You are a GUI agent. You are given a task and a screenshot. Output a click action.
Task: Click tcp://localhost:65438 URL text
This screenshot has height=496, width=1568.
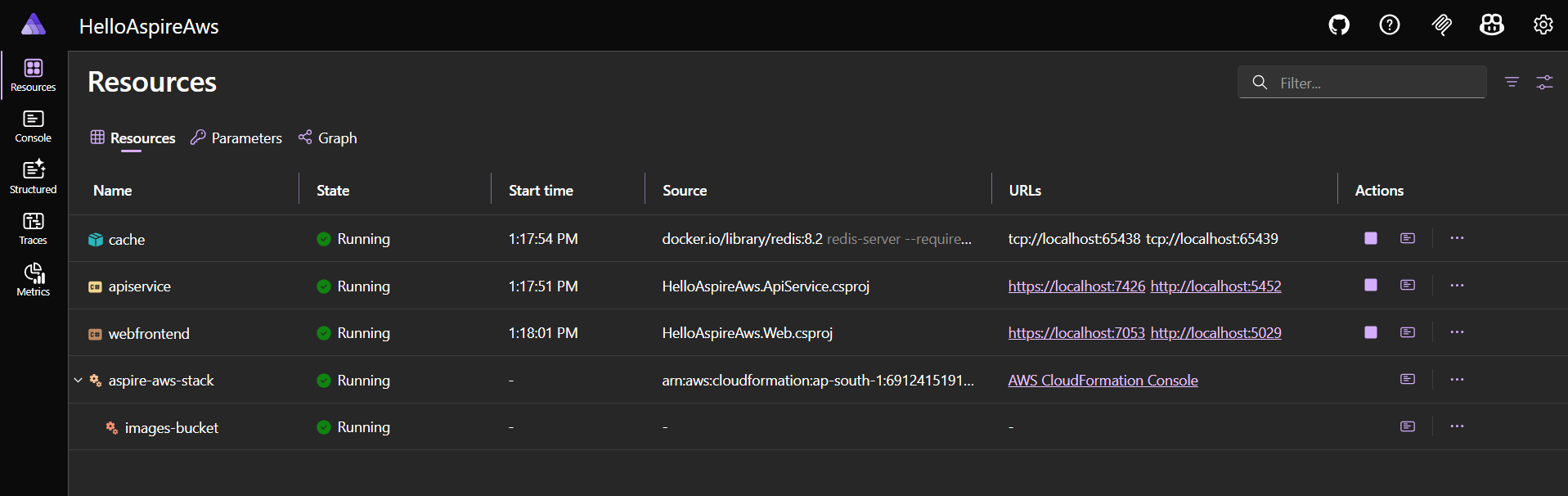(x=1074, y=238)
